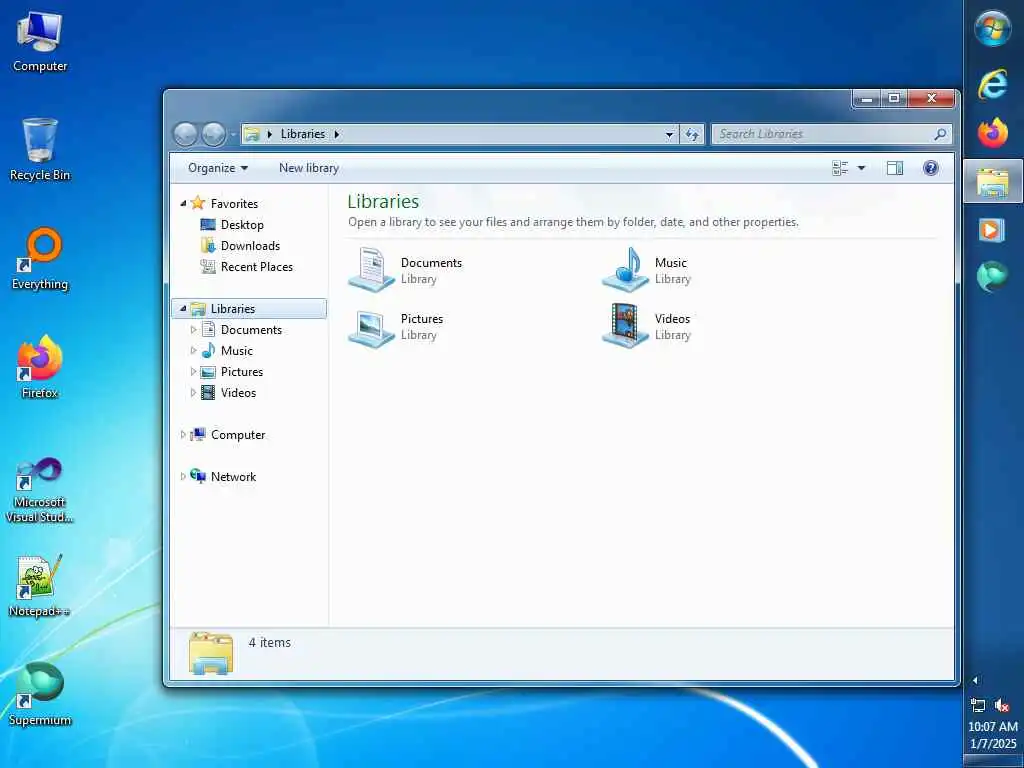The height and width of the screenshot is (768, 1024).
Task: Select Desktop under Favorites
Action: (242, 225)
